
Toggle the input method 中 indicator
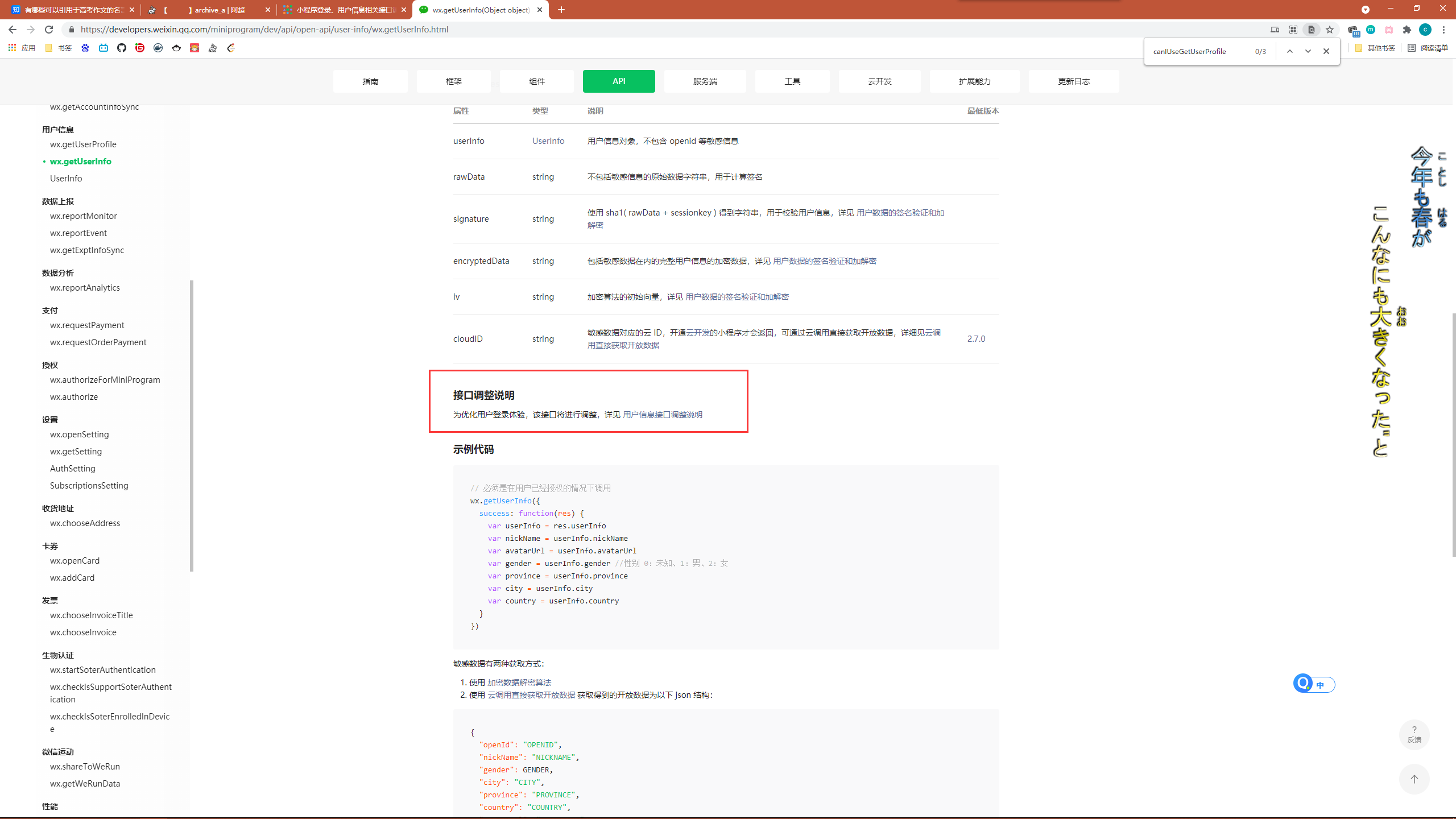click(x=1320, y=685)
